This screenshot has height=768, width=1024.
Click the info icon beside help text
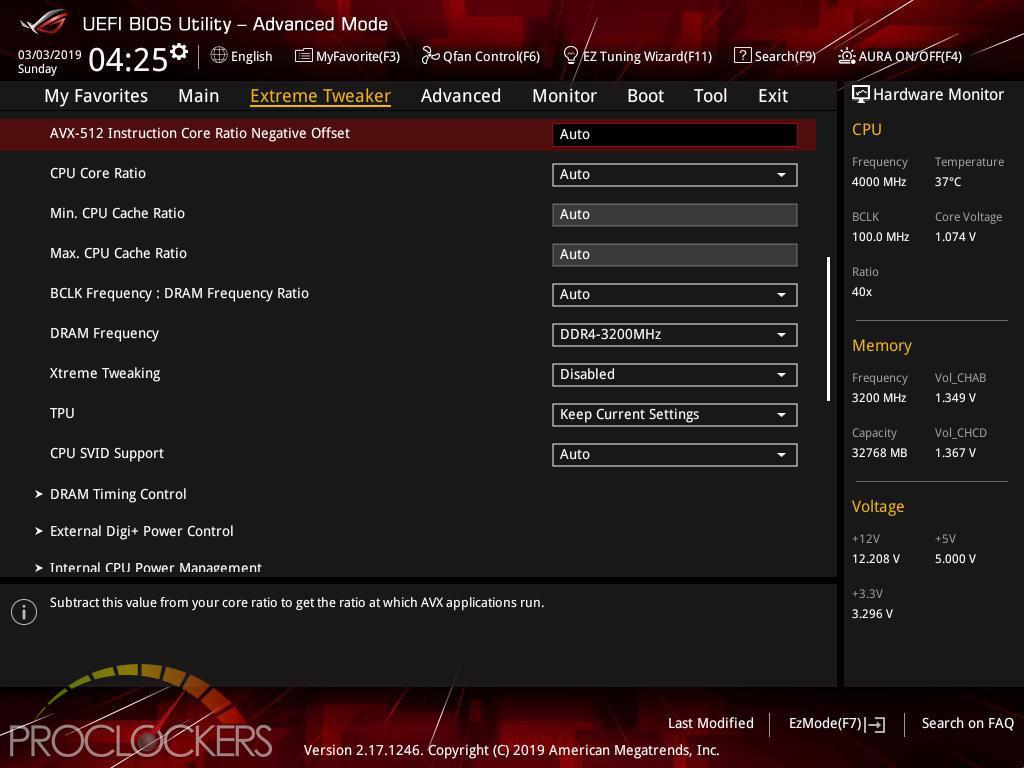point(24,612)
